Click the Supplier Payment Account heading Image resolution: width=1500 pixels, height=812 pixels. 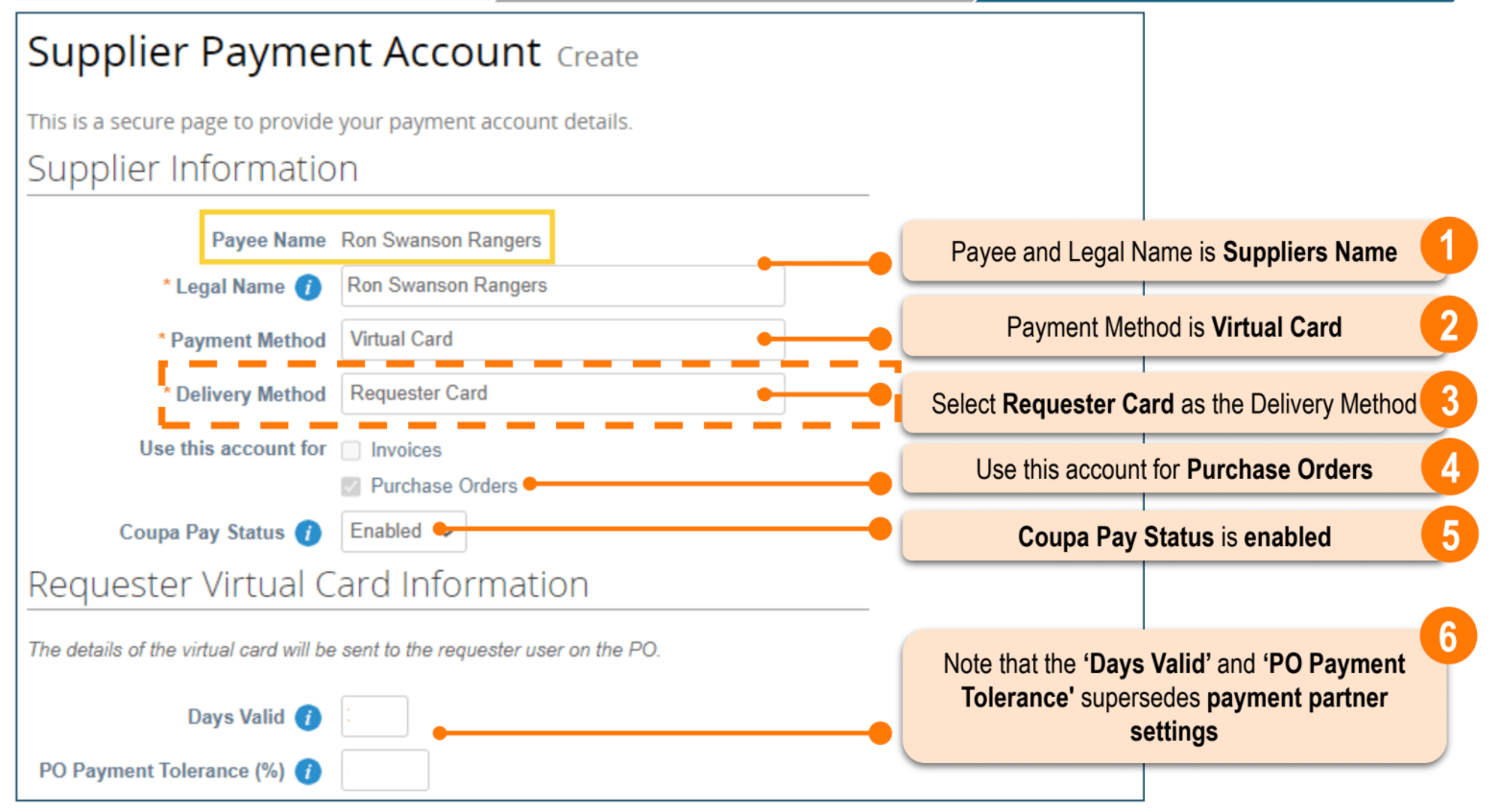(284, 52)
